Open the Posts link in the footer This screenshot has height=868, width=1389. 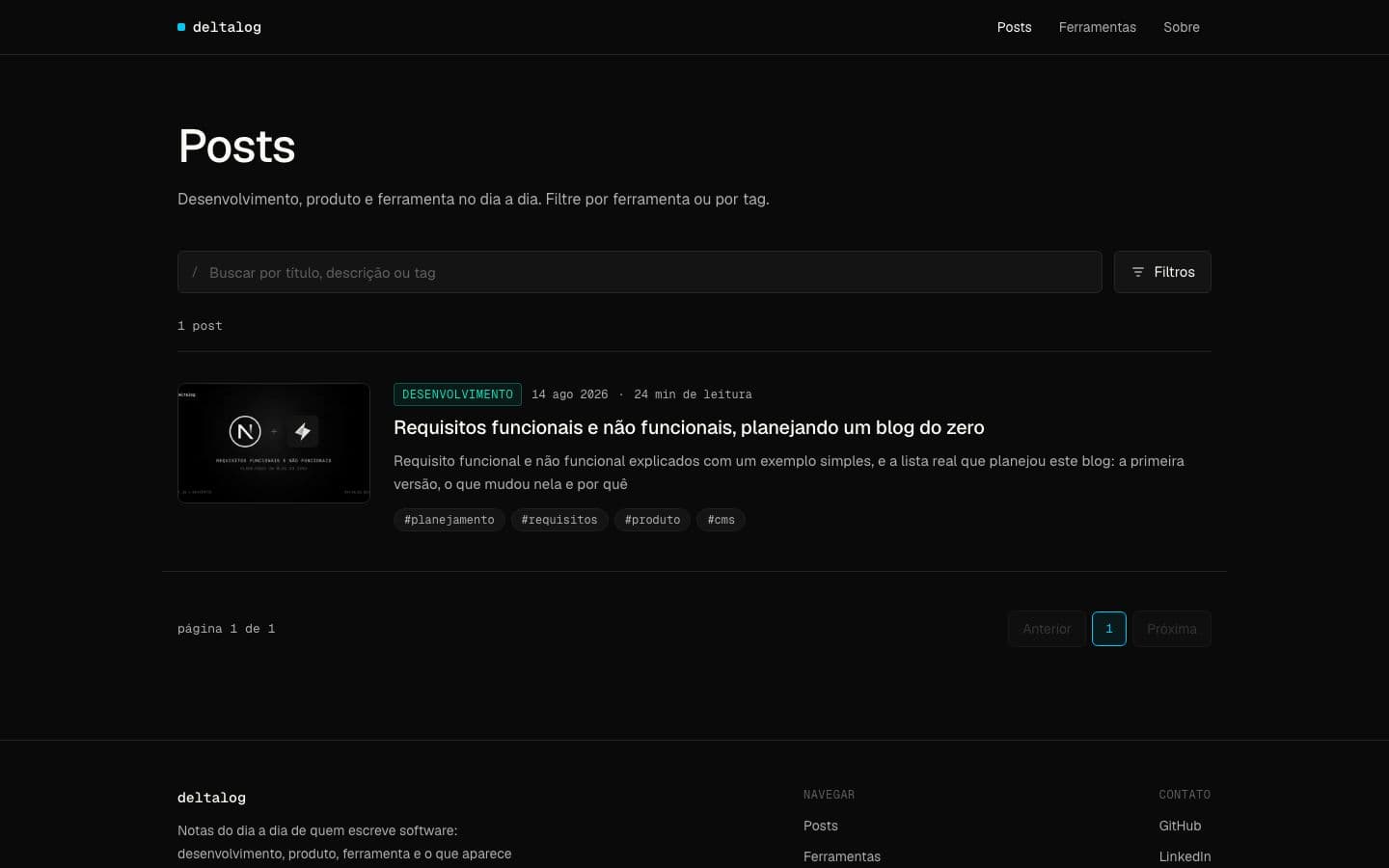(x=821, y=826)
